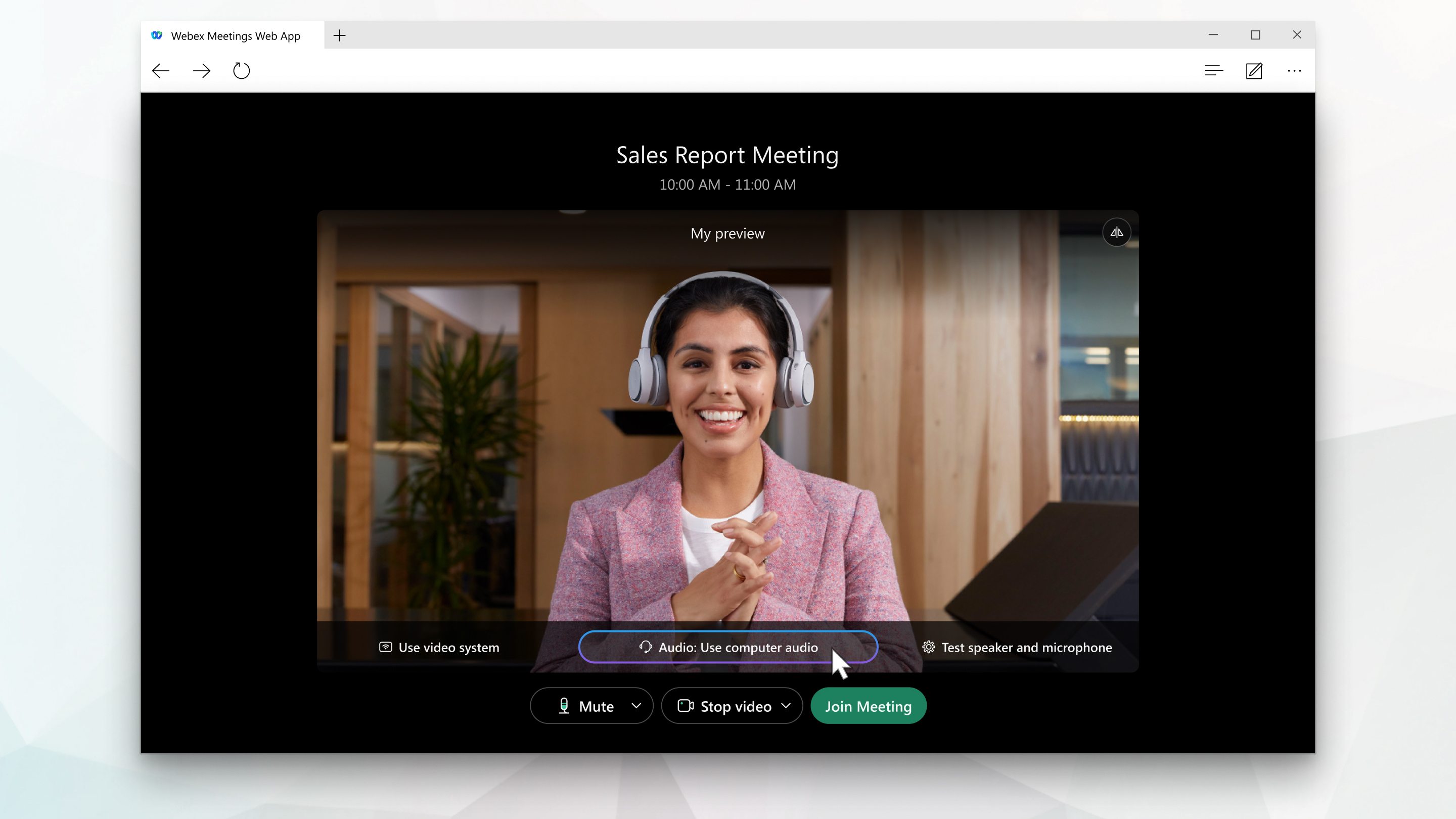Toggle mute using the Mute button
The height and width of the screenshot is (819, 1456).
pos(583,706)
